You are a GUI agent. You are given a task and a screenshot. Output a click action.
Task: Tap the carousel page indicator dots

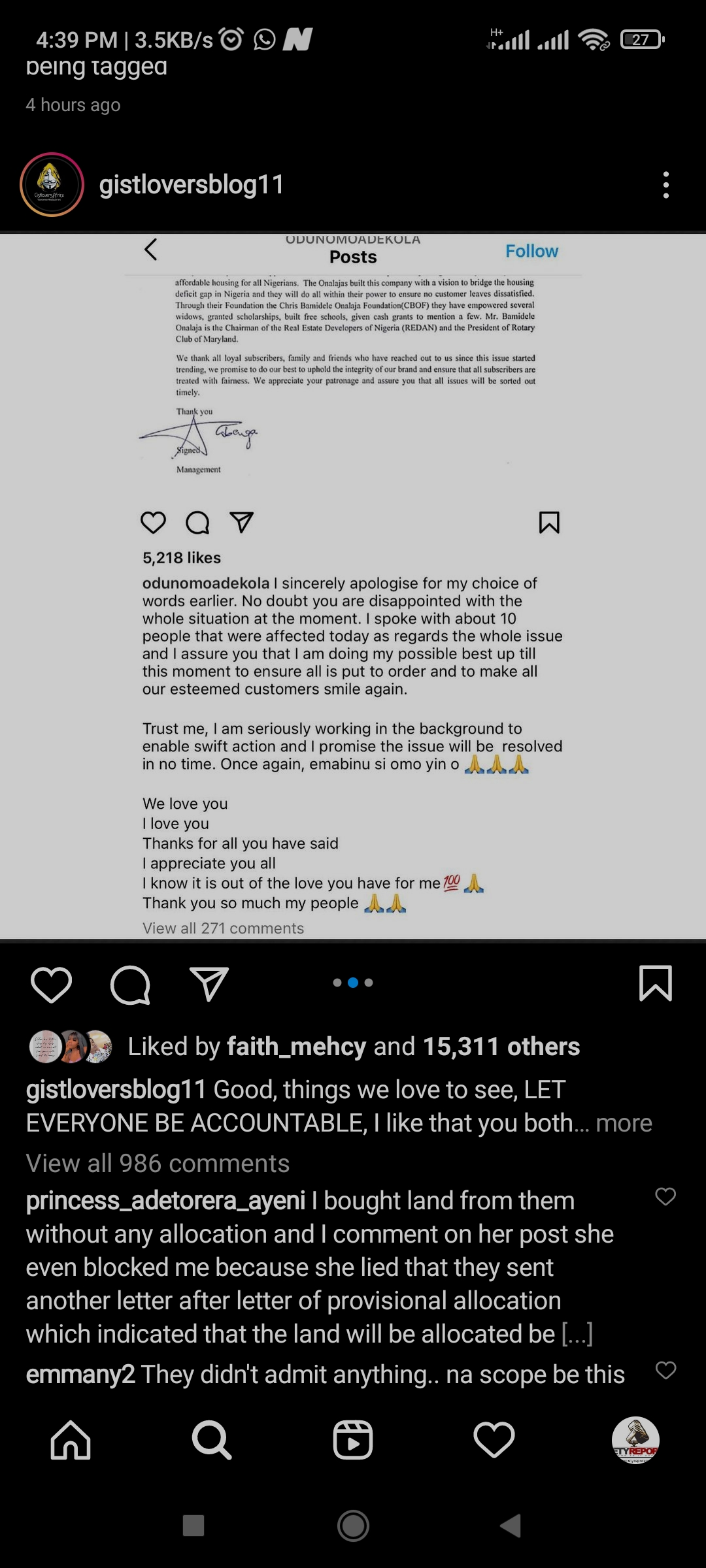[x=353, y=983]
